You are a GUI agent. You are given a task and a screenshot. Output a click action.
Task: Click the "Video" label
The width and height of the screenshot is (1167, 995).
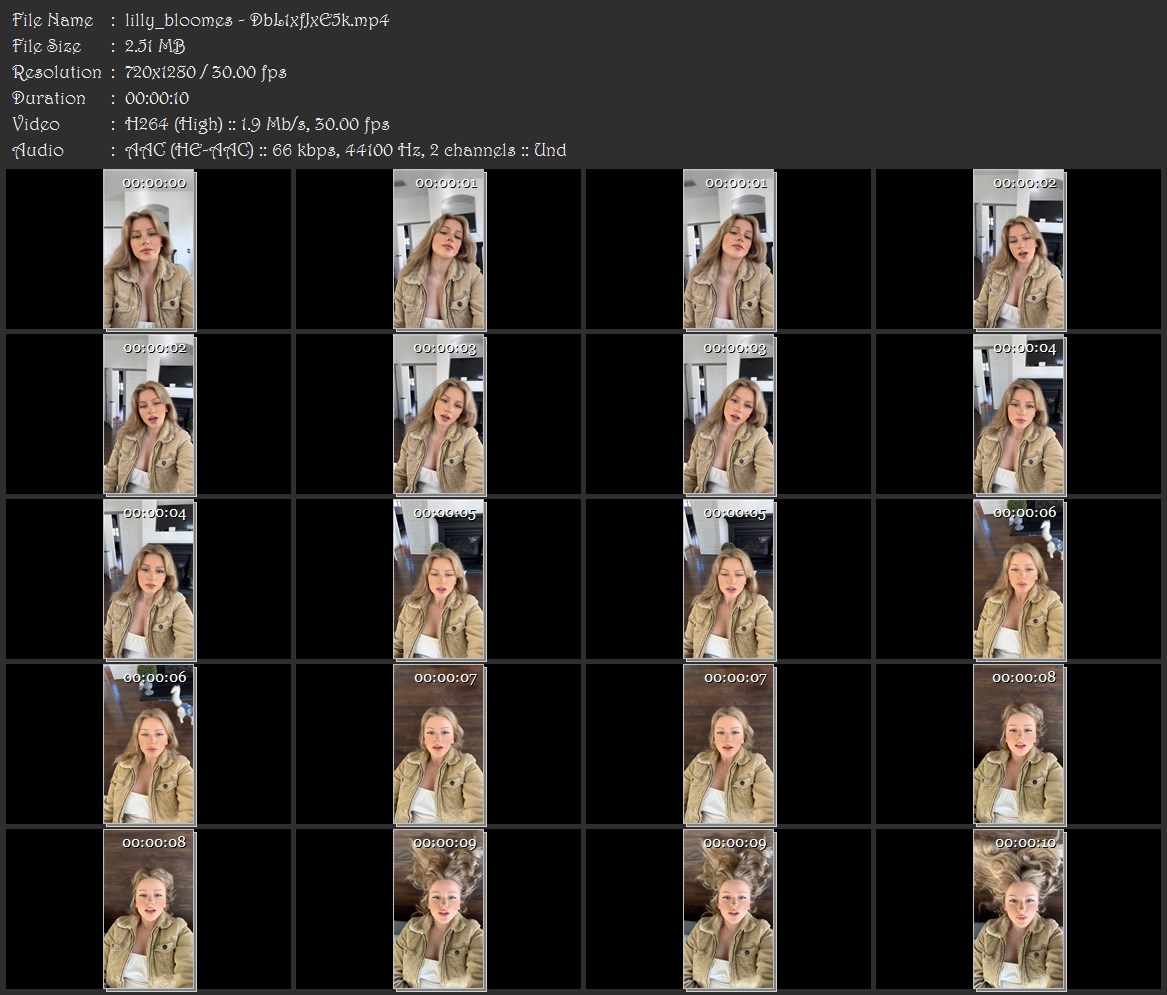click(36, 124)
